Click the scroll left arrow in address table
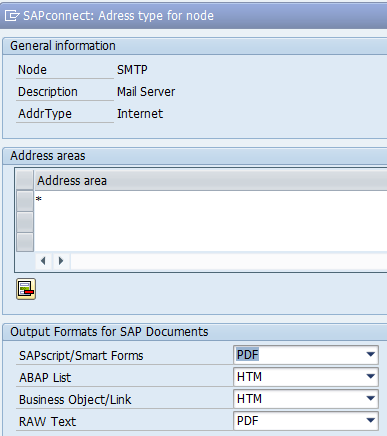 [43, 261]
